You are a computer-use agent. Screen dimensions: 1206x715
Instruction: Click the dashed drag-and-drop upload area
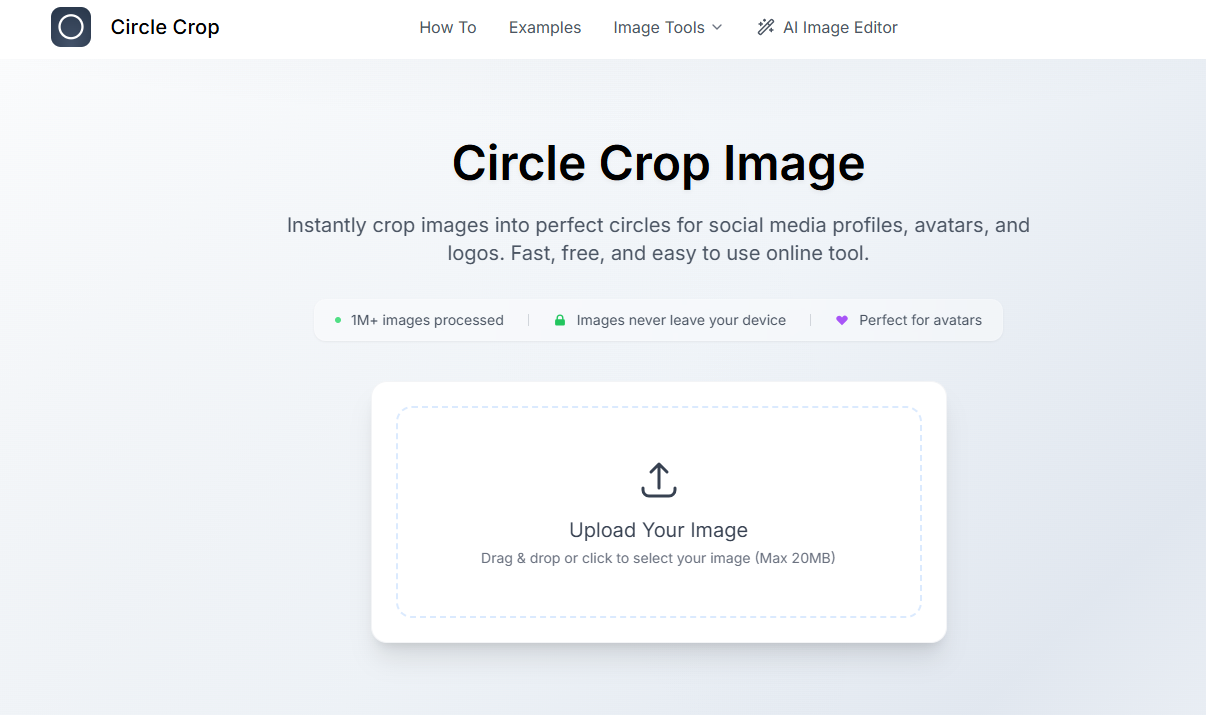[x=658, y=511]
